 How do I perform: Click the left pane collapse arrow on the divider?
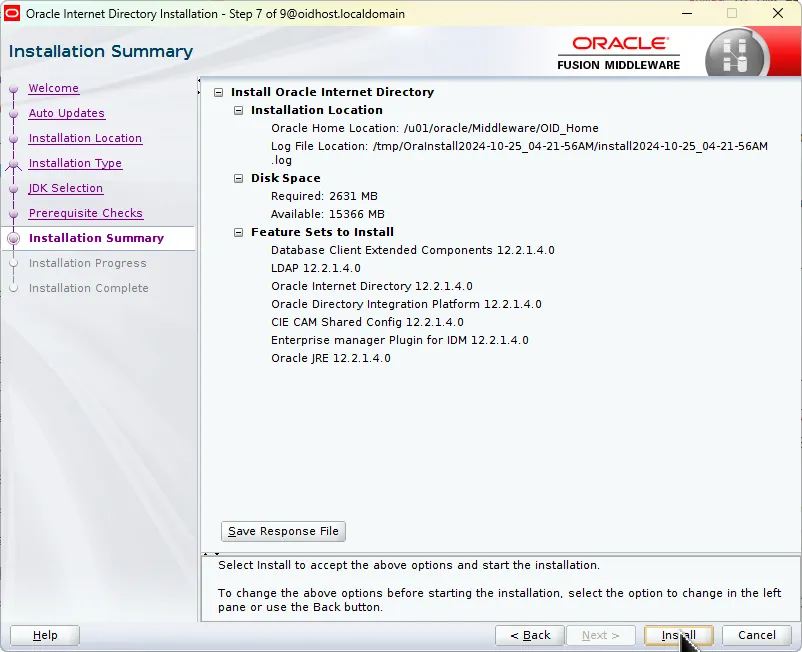(199, 81)
